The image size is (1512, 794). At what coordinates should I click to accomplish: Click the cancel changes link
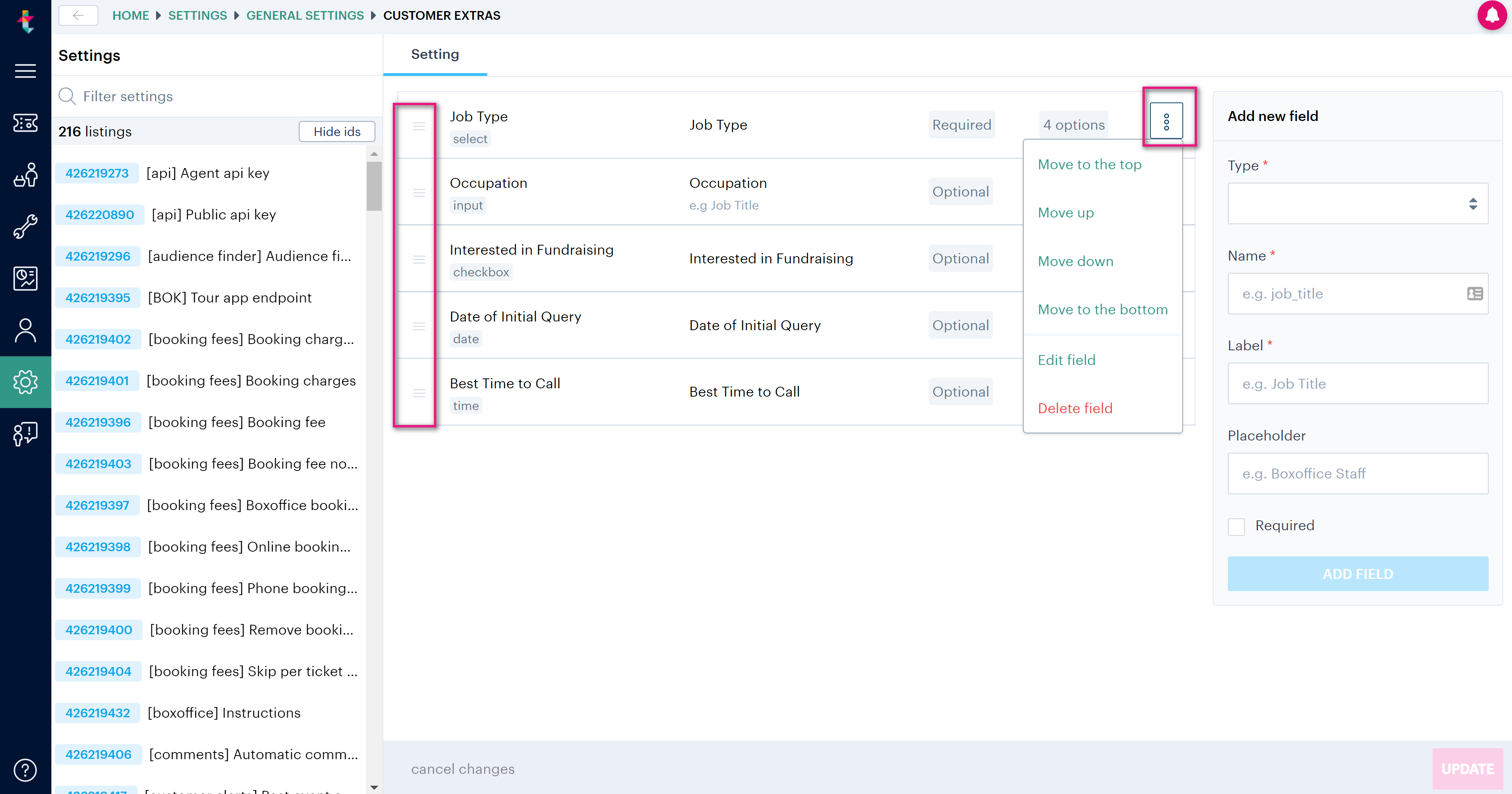tap(462, 769)
